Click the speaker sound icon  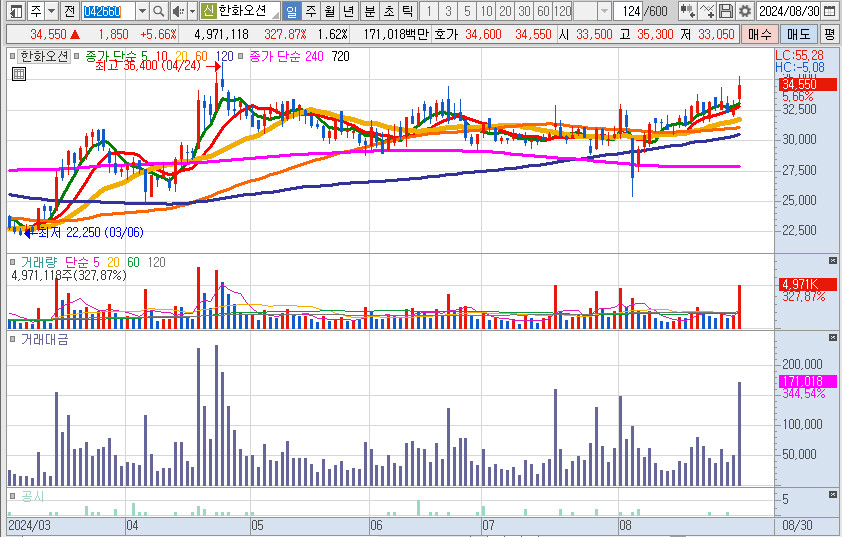tap(177, 11)
